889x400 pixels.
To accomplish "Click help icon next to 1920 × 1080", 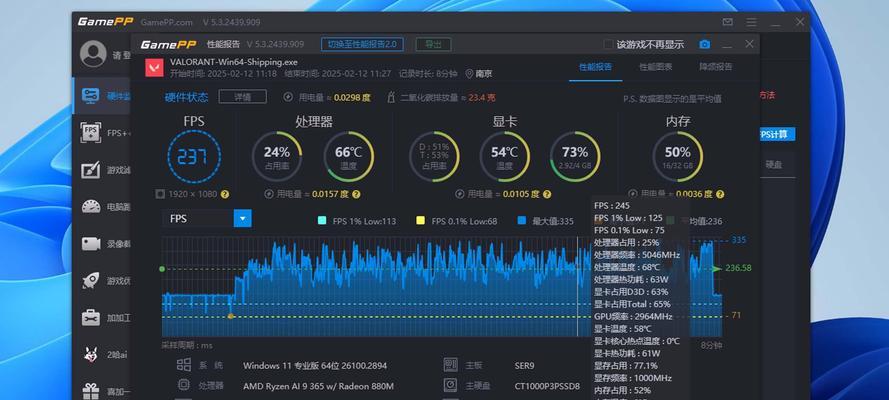I will (x=225, y=194).
